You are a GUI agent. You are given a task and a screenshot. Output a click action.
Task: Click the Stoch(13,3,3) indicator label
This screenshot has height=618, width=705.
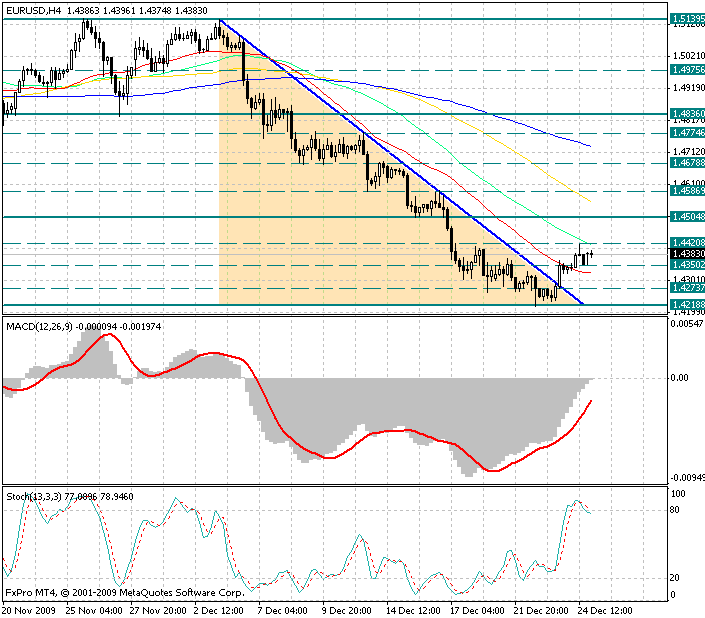tap(34, 497)
